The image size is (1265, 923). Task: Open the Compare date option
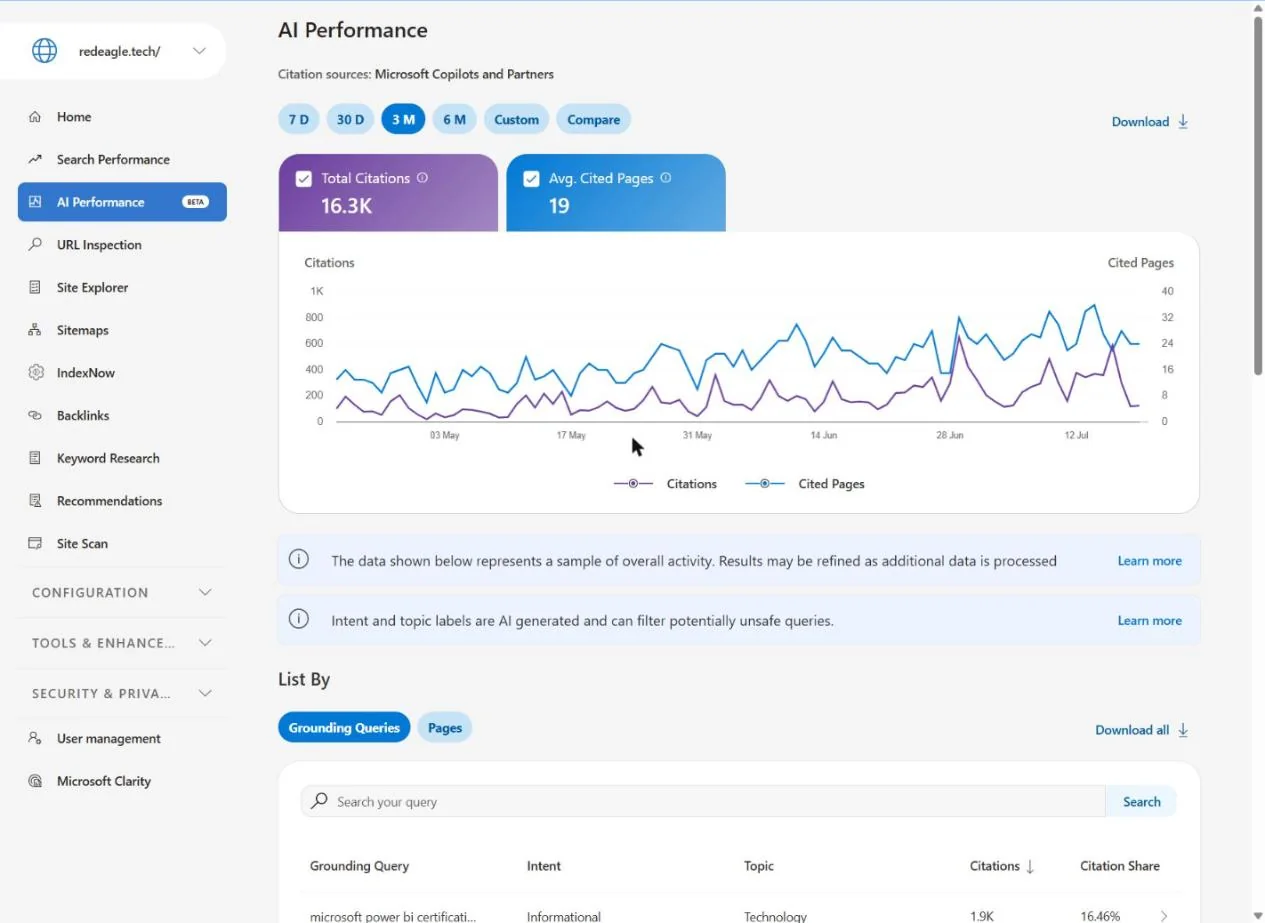594,119
